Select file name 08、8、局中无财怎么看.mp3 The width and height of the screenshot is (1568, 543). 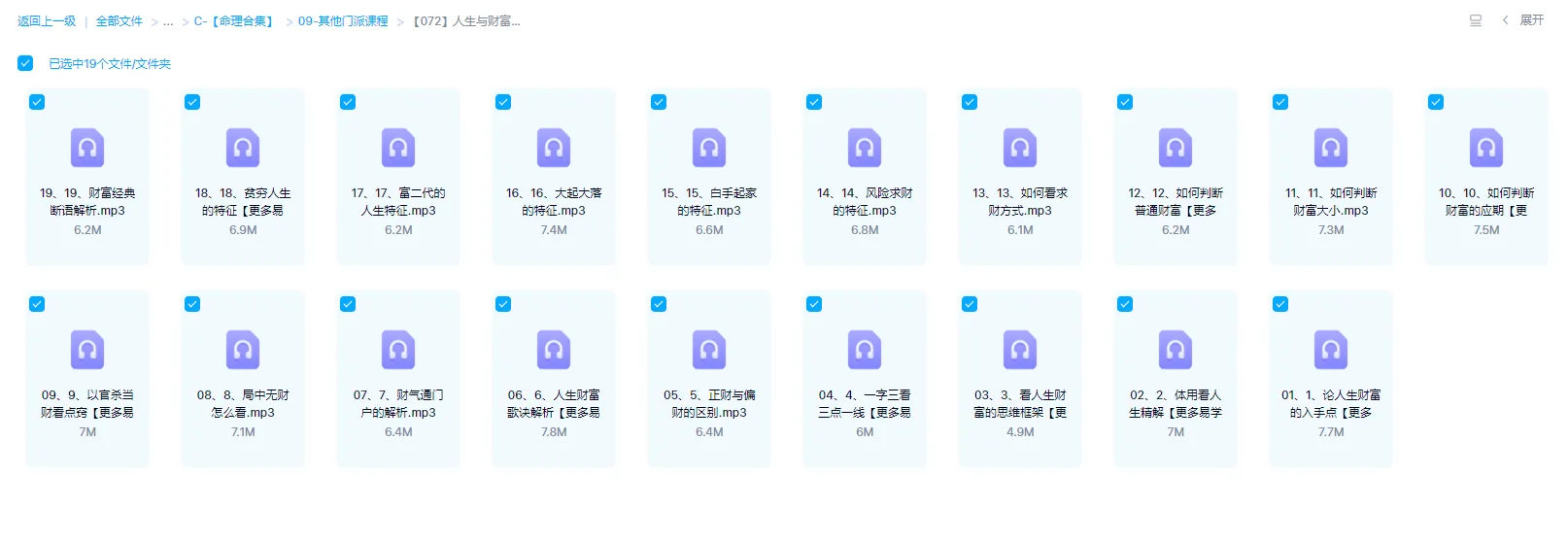tap(243, 404)
